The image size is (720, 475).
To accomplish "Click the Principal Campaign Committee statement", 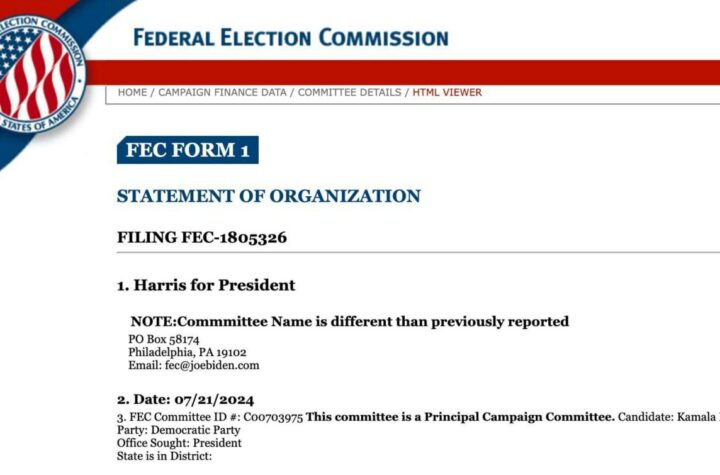I will click(x=460, y=417).
